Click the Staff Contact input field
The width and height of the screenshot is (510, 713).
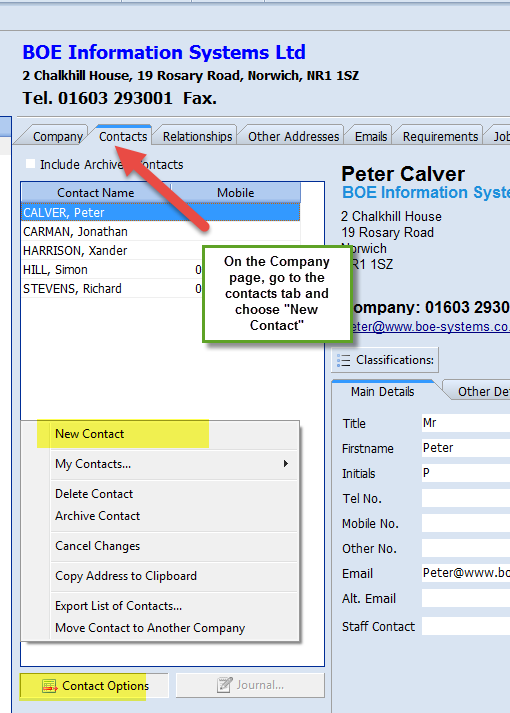point(466,626)
